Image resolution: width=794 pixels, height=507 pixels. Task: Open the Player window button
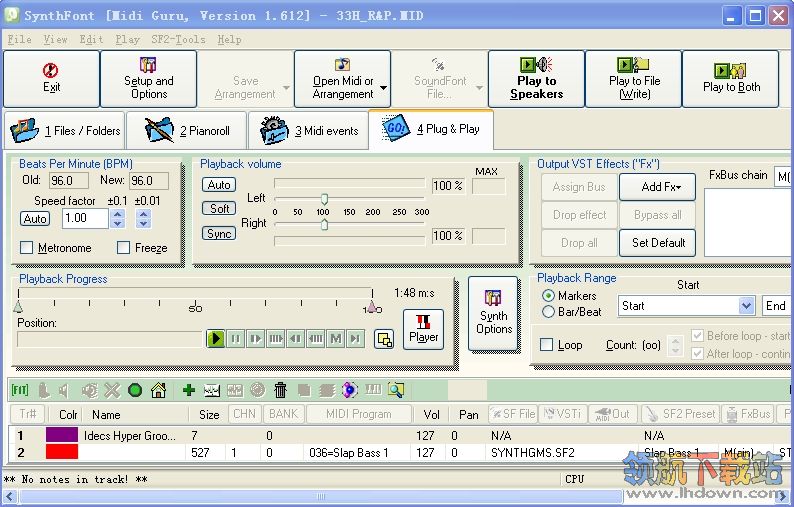coord(423,329)
